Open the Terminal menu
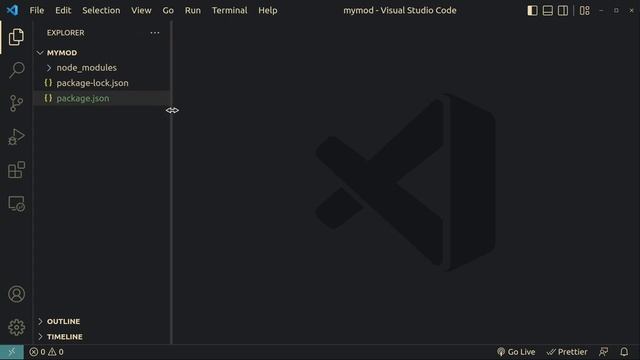Screen dimensions: 640x360 pyautogui.click(x=229, y=10)
